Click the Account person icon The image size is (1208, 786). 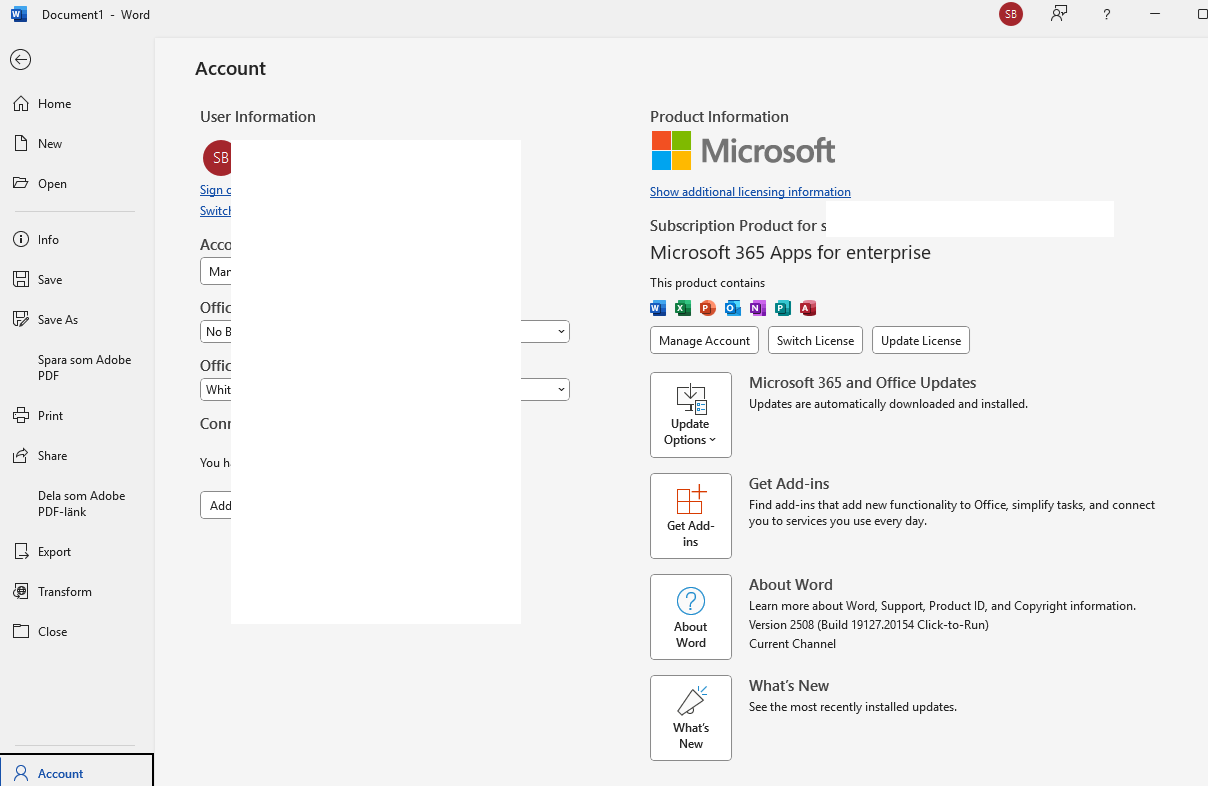pyautogui.click(x=20, y=774)
